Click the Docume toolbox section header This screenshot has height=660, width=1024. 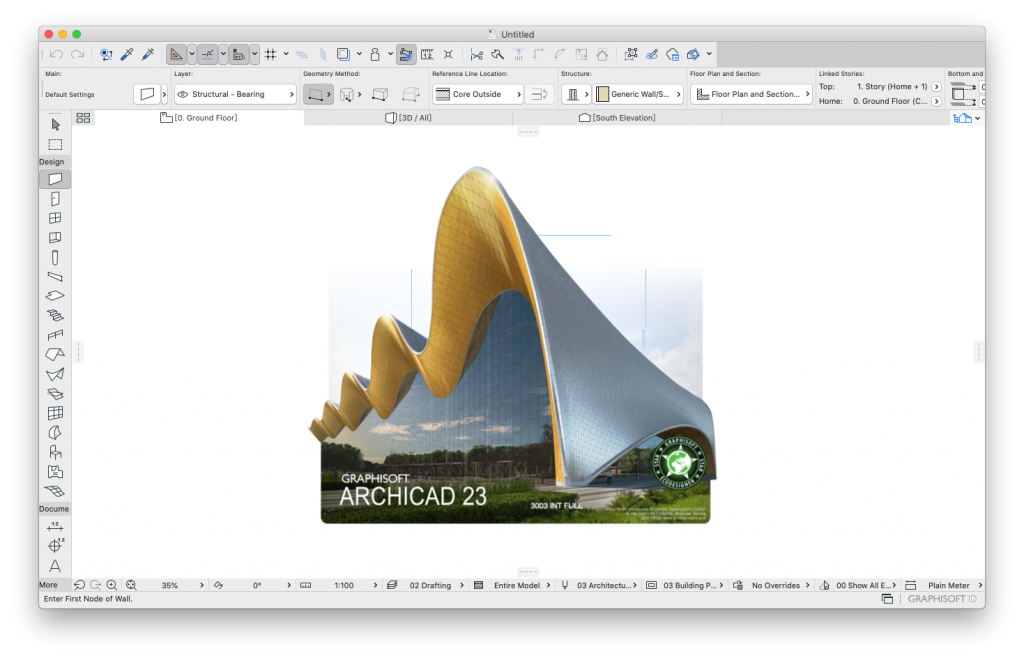[x=54, y=509]
